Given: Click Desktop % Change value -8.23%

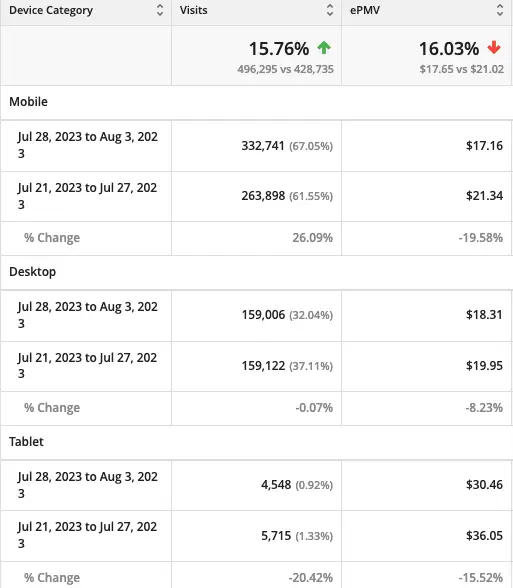Looking at the screenshot, I should point(484,408).
